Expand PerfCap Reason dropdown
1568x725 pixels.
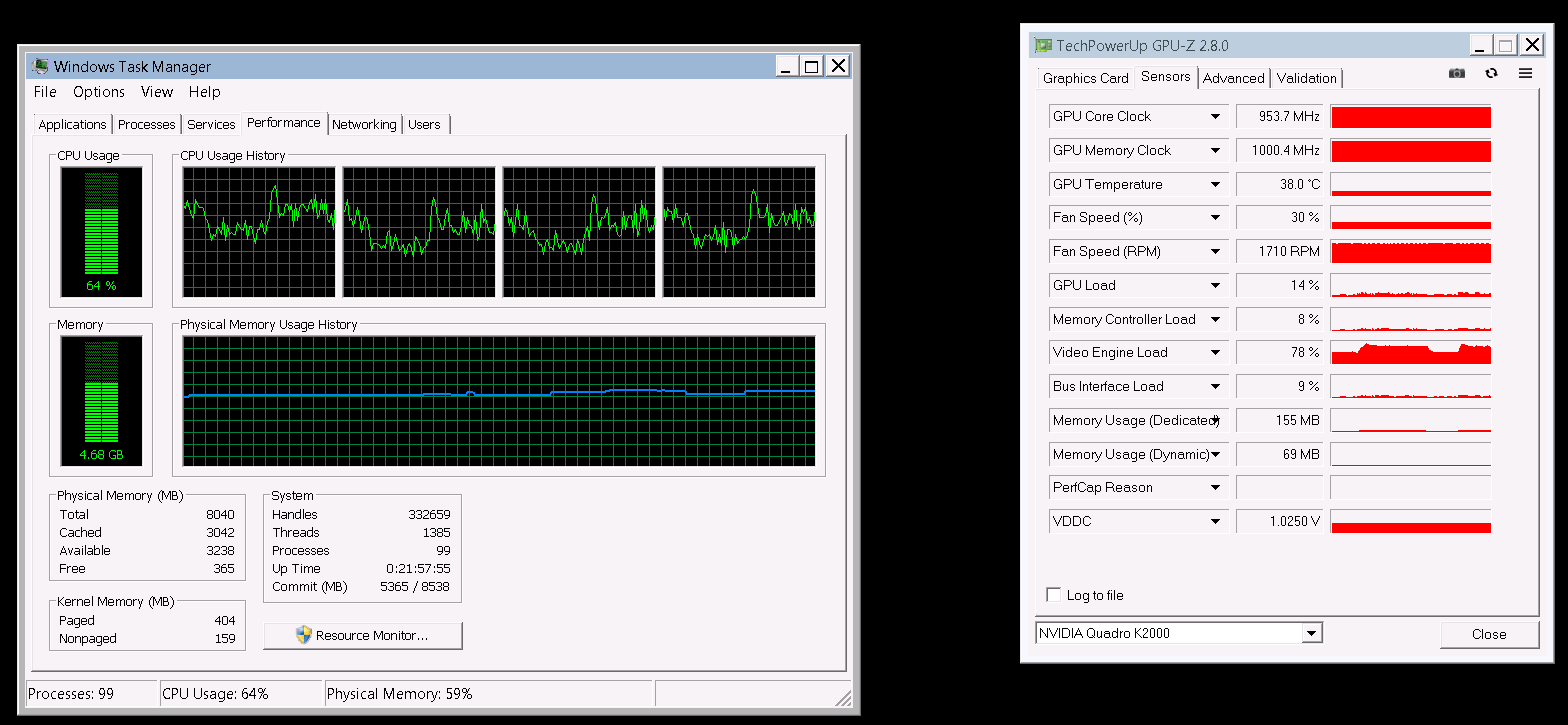[x=1215, y=488]
